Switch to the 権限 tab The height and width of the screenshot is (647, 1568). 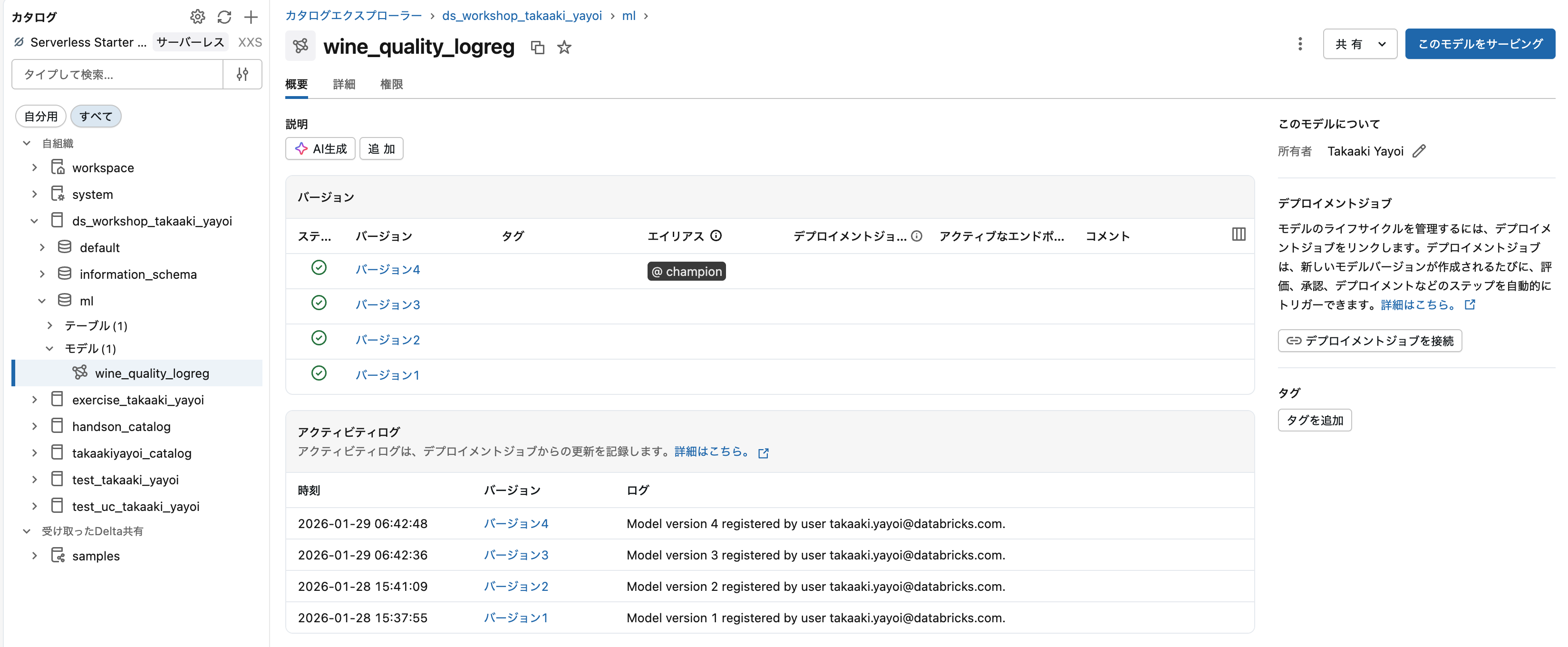[392, 85]
